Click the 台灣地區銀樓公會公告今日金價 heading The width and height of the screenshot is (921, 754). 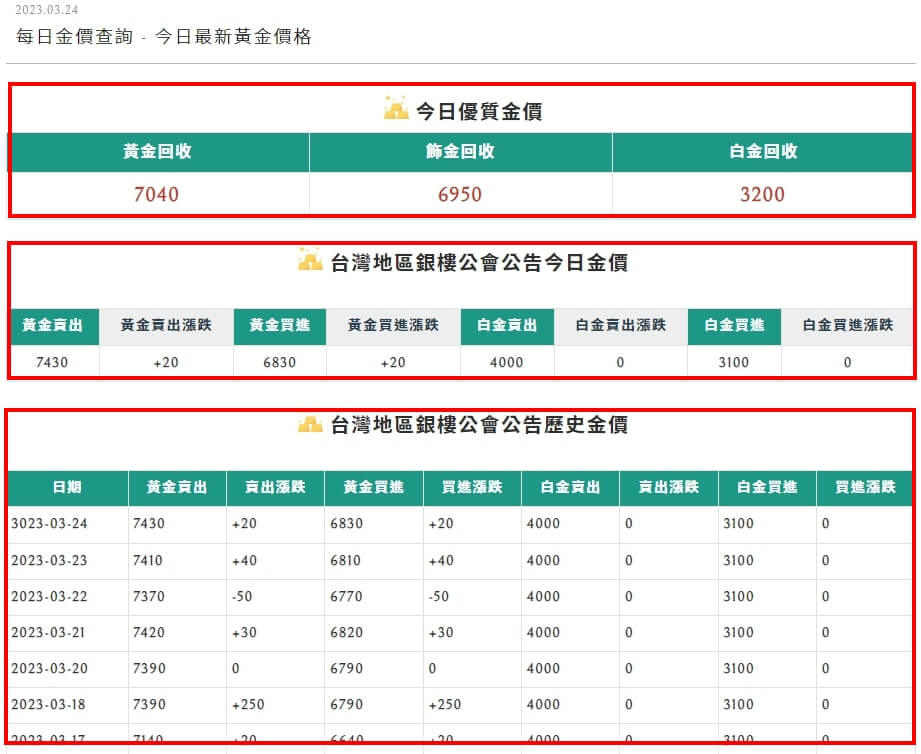click(x=479, y=262)
